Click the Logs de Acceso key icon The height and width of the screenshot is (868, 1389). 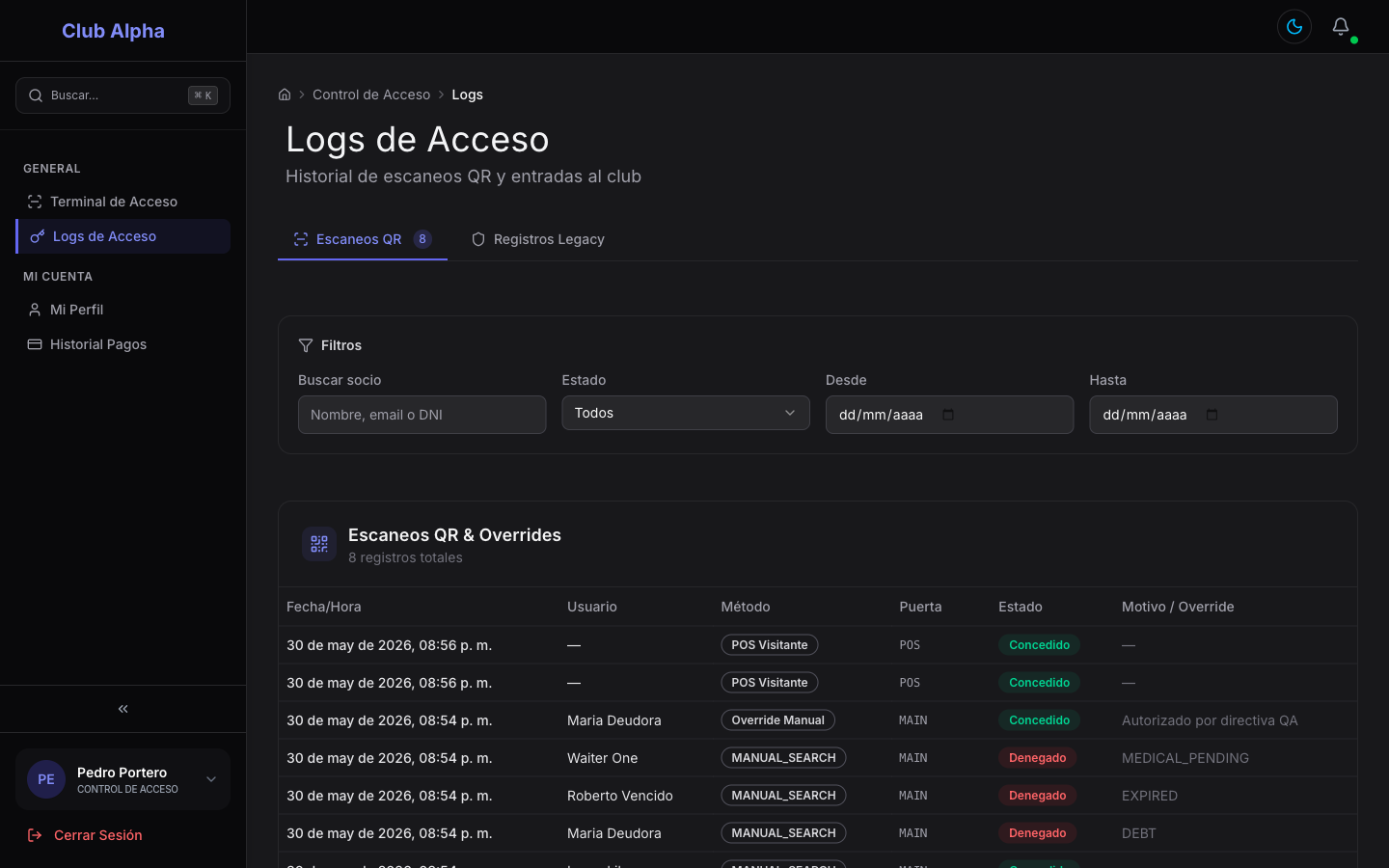(38, 236)
